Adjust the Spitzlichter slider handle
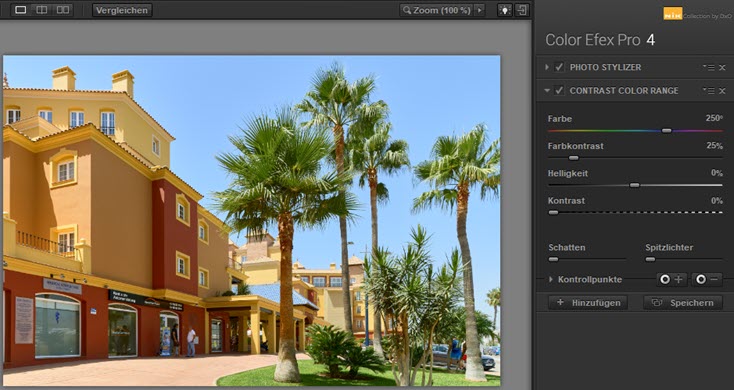 (x=650, y=259)
